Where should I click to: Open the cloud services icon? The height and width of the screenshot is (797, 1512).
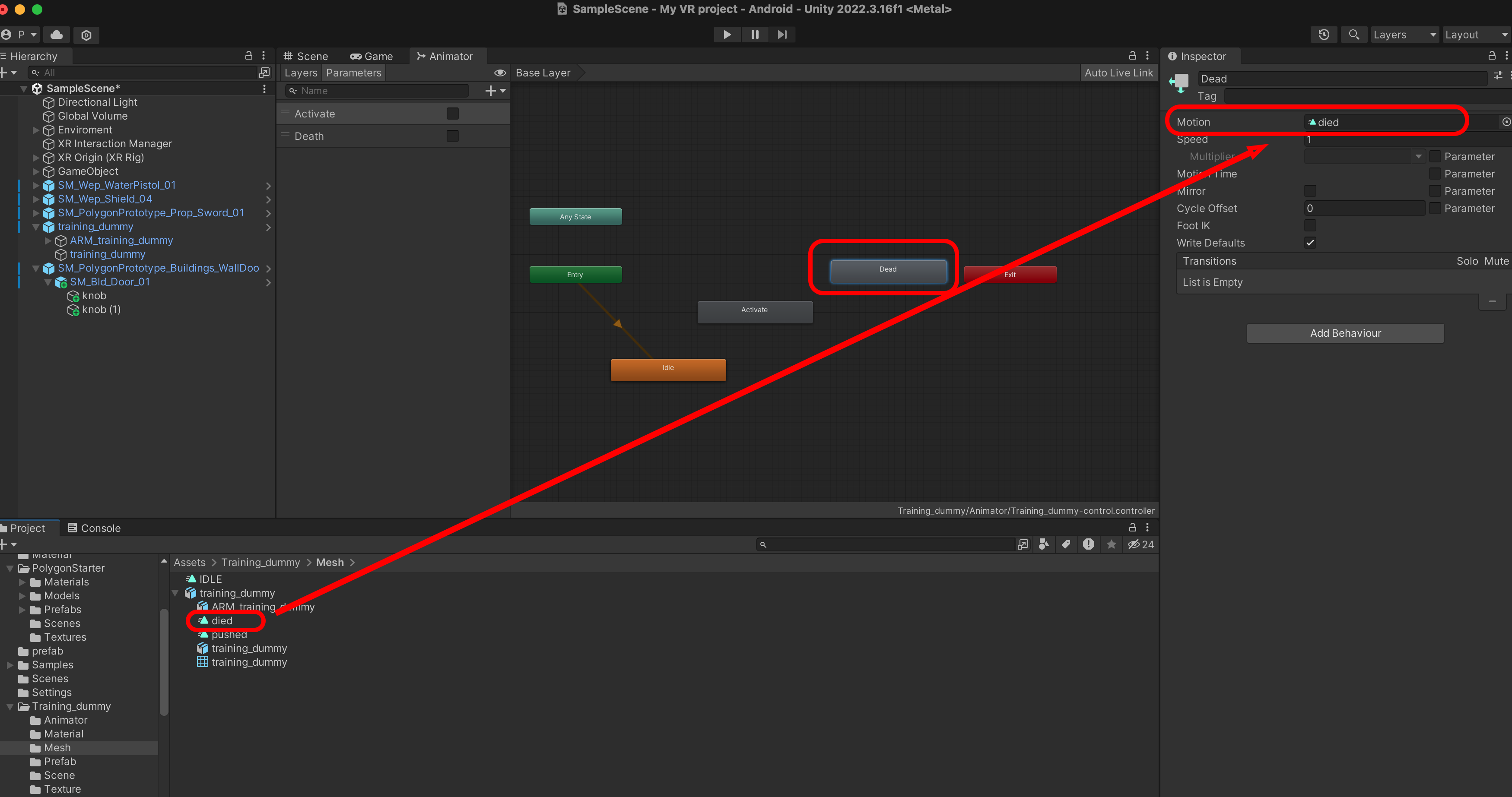click(x=56, y=35)
